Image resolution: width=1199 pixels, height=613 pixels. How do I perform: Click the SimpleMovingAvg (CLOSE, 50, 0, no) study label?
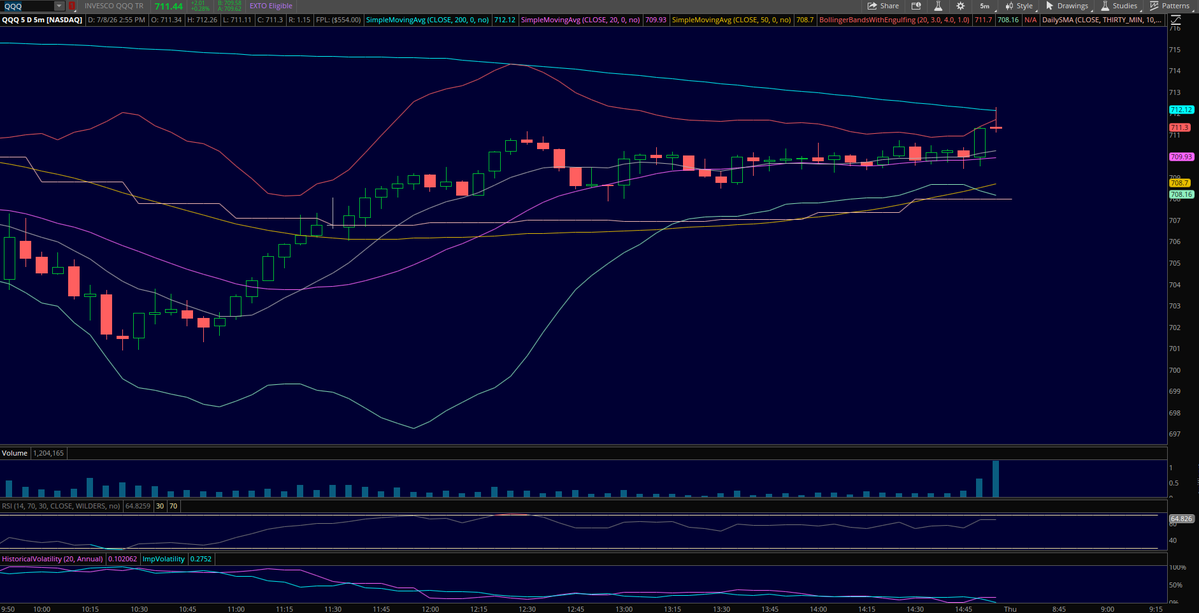tap(734, 18)
